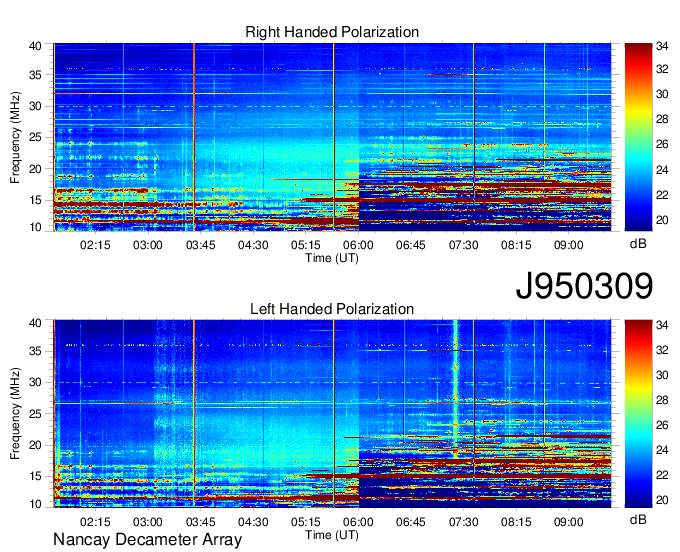Click the '07:30' time tick on Right Handed plot
680x552 pixels.
[x=463, y=245]
